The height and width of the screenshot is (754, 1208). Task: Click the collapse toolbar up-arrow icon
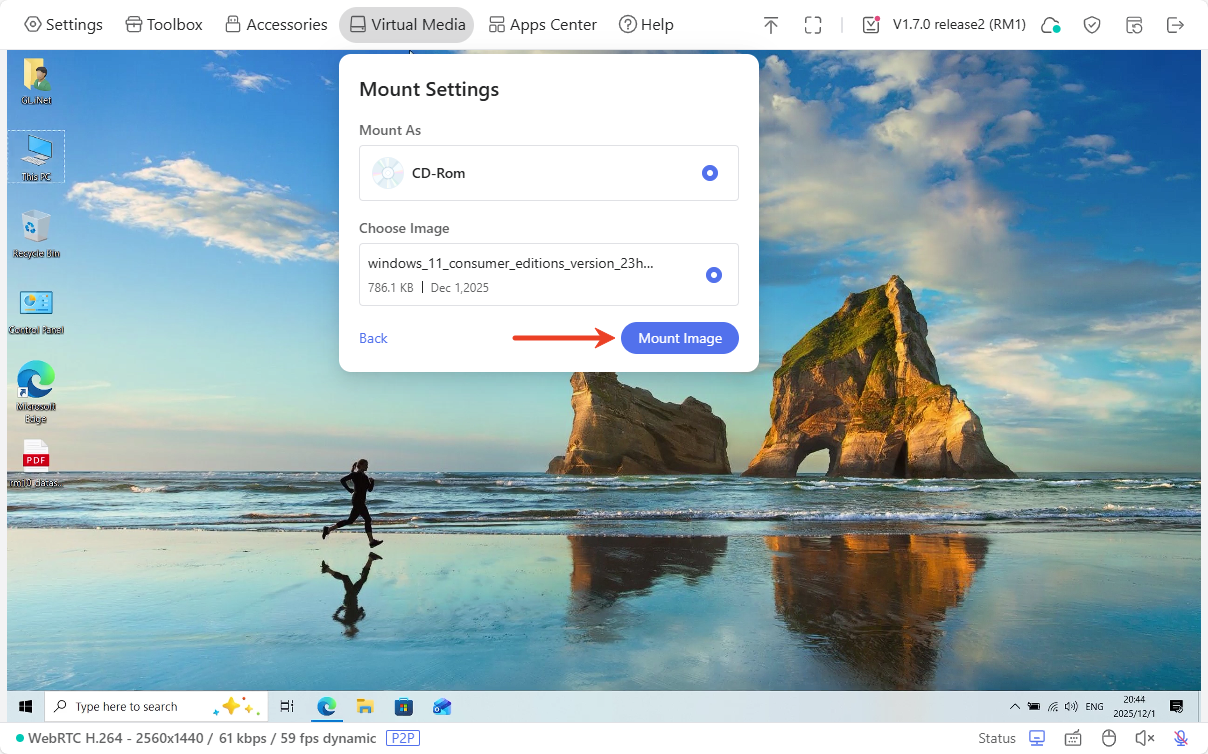[770, 25]
